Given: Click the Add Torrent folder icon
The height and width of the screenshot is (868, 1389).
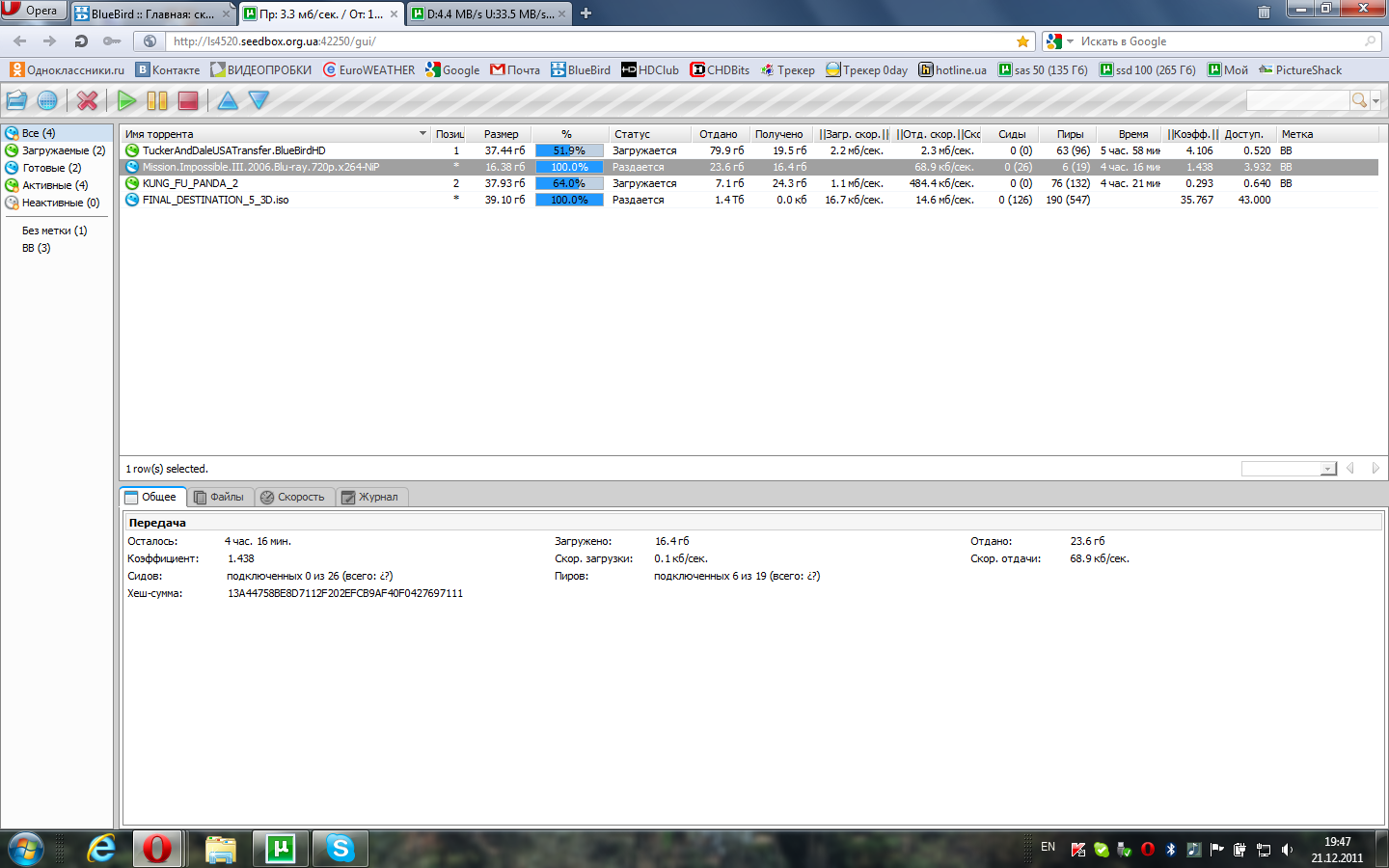Looking at the screenshot, I should click(x=16, y=100).
